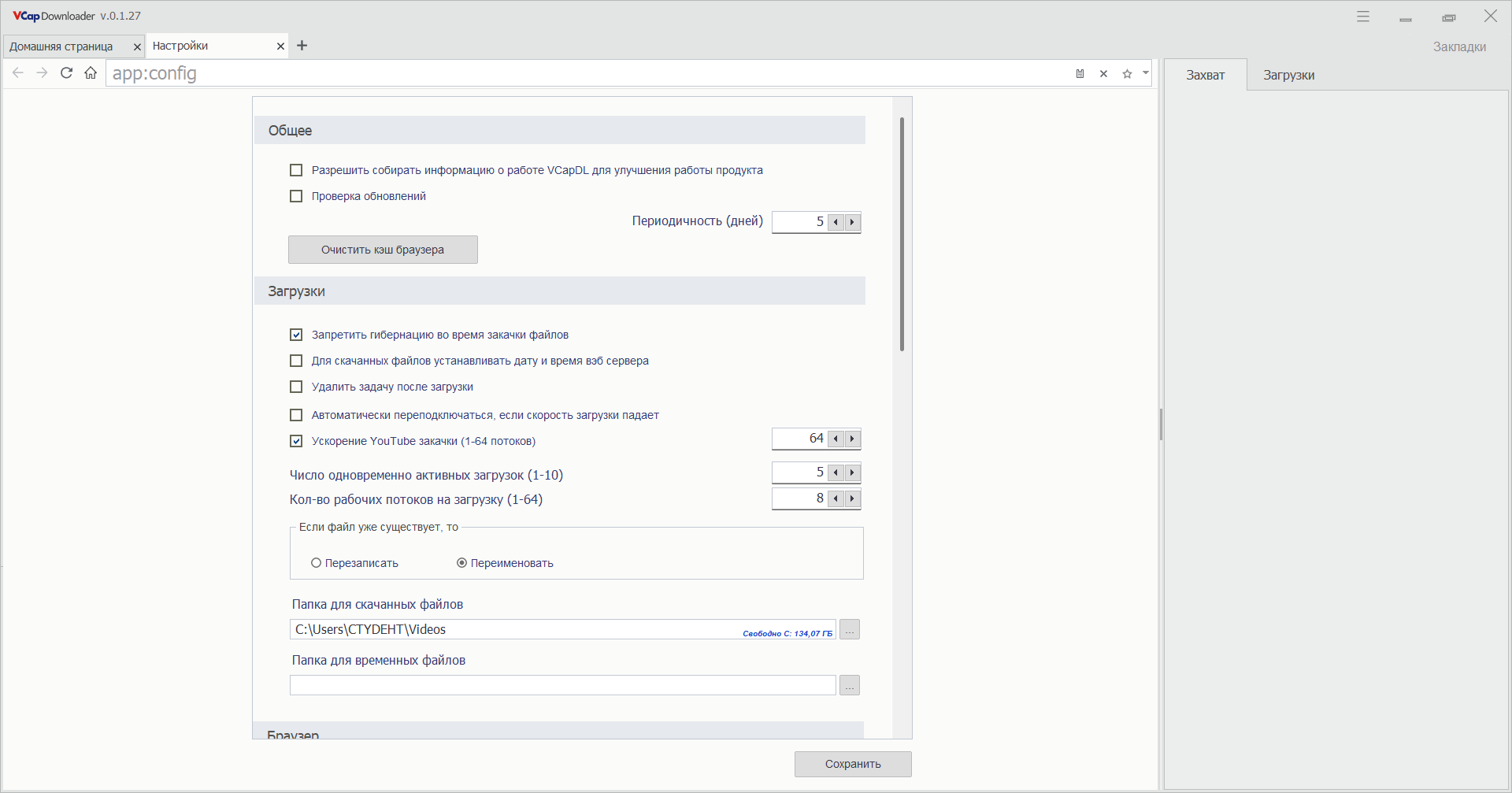Increase Периодичность (дней) value
1512x793 pixels.
coord(852,222)
